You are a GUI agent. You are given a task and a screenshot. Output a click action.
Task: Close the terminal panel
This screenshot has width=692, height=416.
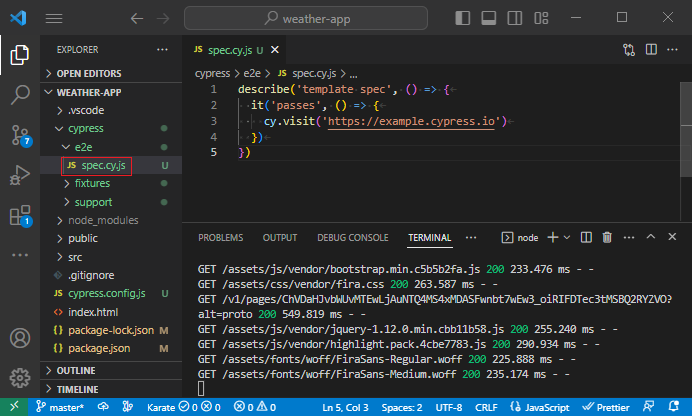[672, 237]
